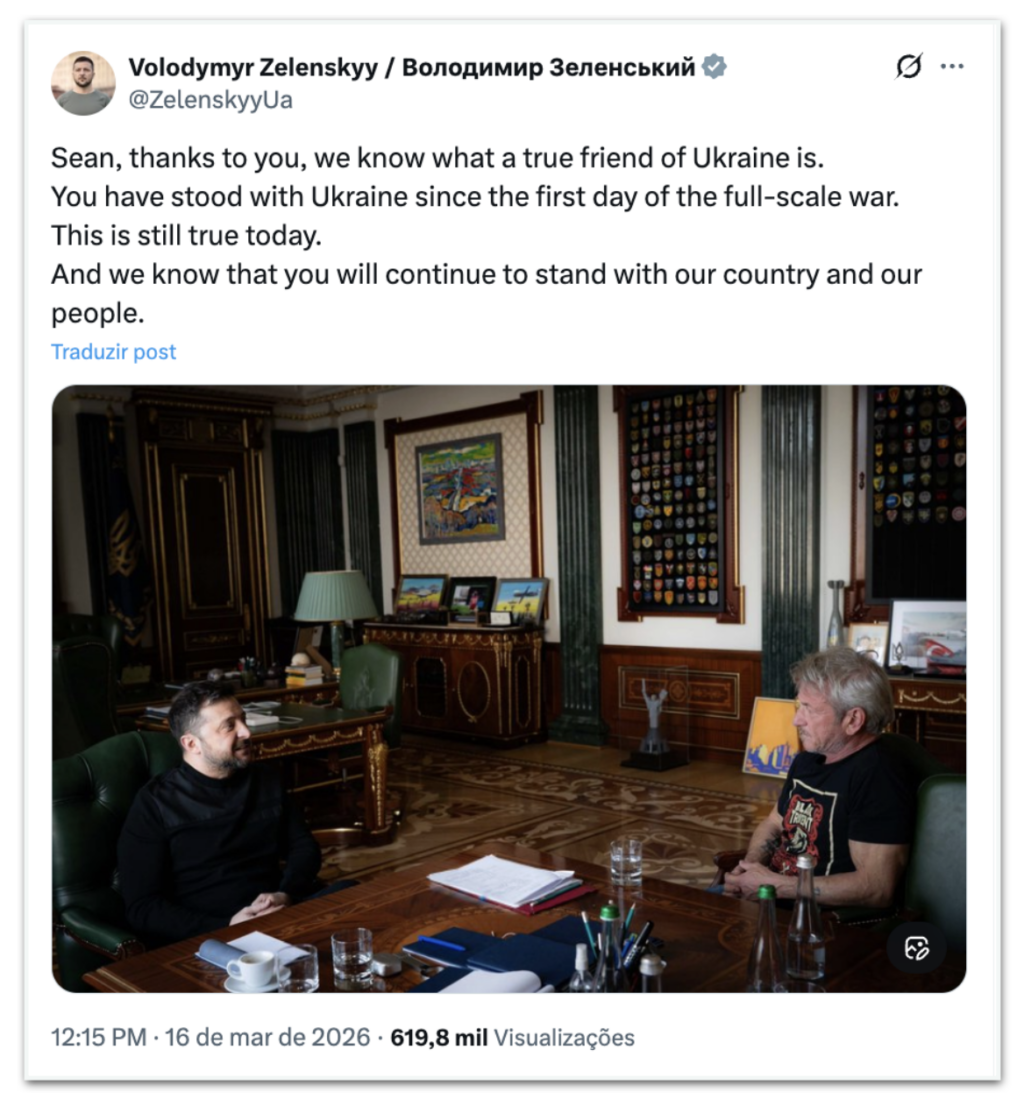Click the line starting "And we know that"
The image size is (1024, 1106).
[486, 275]
